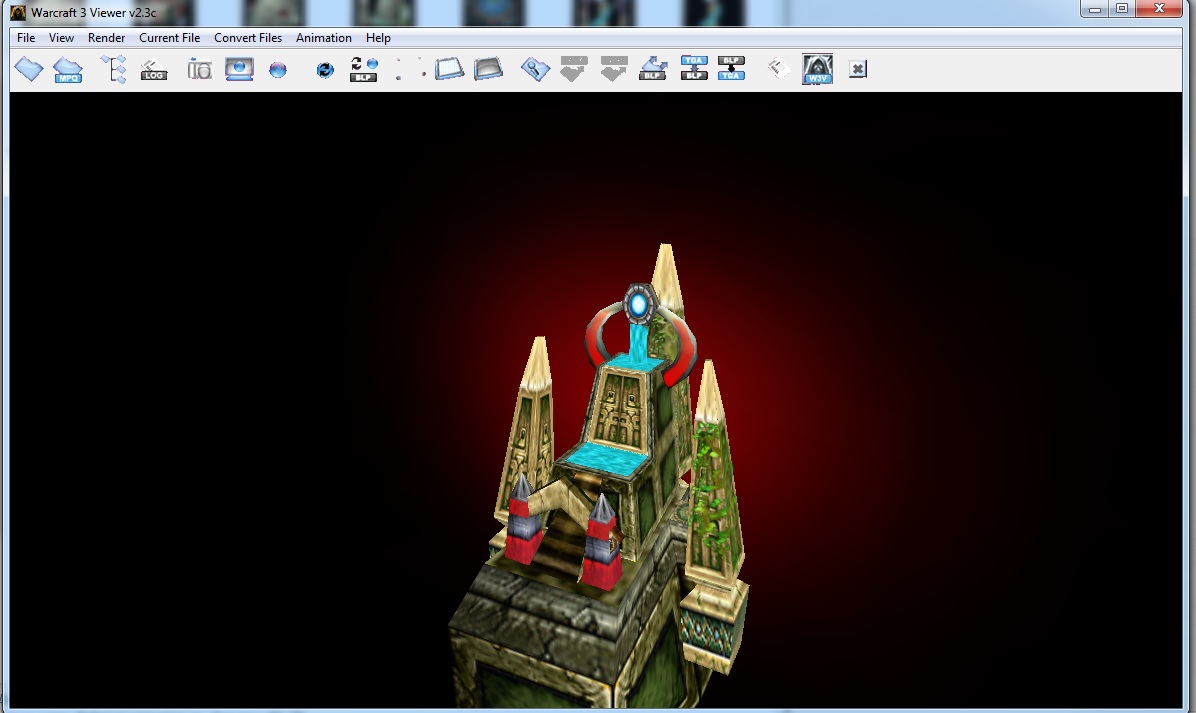Click the export to BLP icon
The image size is (1196, 713).
653,69
